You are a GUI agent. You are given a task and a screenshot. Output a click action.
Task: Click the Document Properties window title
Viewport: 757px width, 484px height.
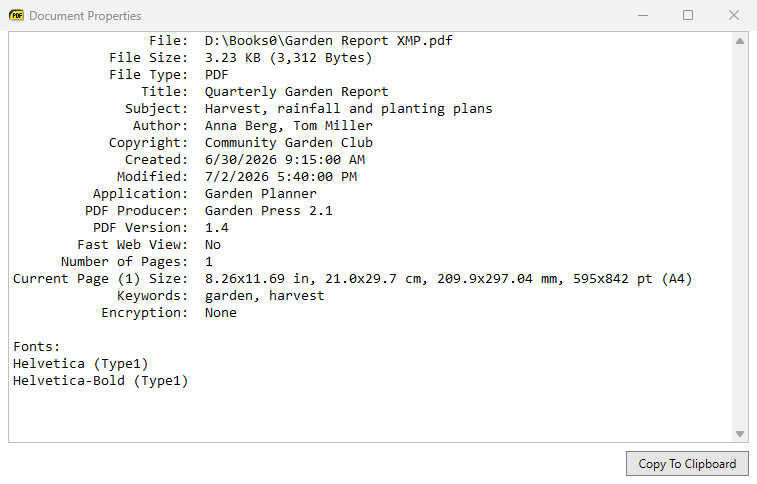point(85,15)
